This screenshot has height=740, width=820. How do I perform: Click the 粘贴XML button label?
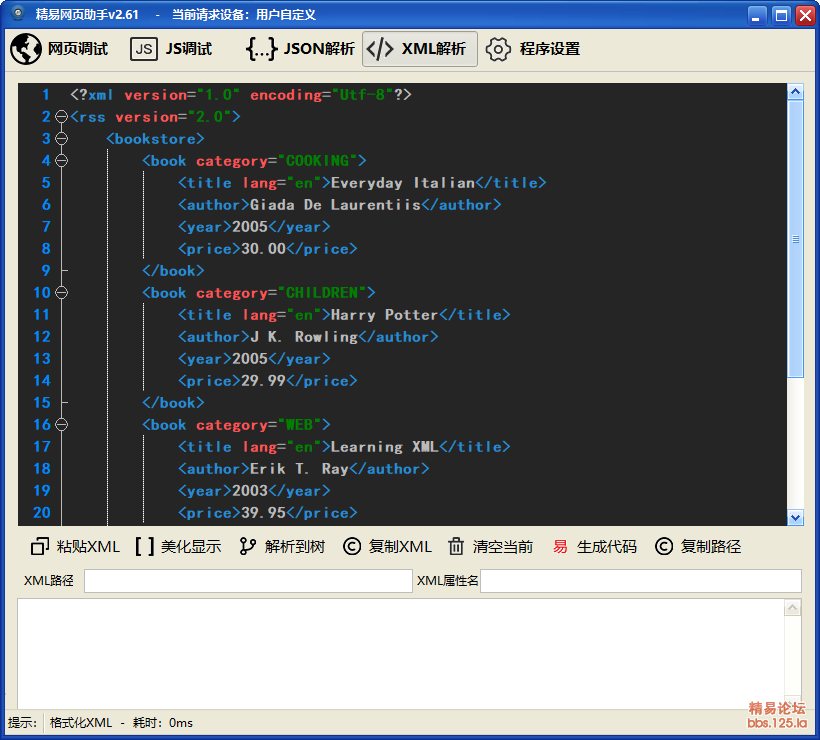click(88, 547)
